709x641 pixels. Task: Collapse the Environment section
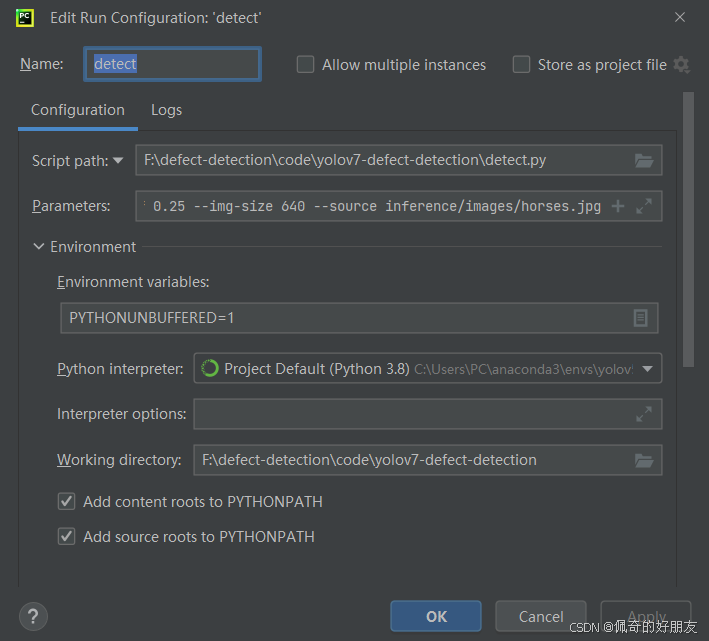coord(39,247)
